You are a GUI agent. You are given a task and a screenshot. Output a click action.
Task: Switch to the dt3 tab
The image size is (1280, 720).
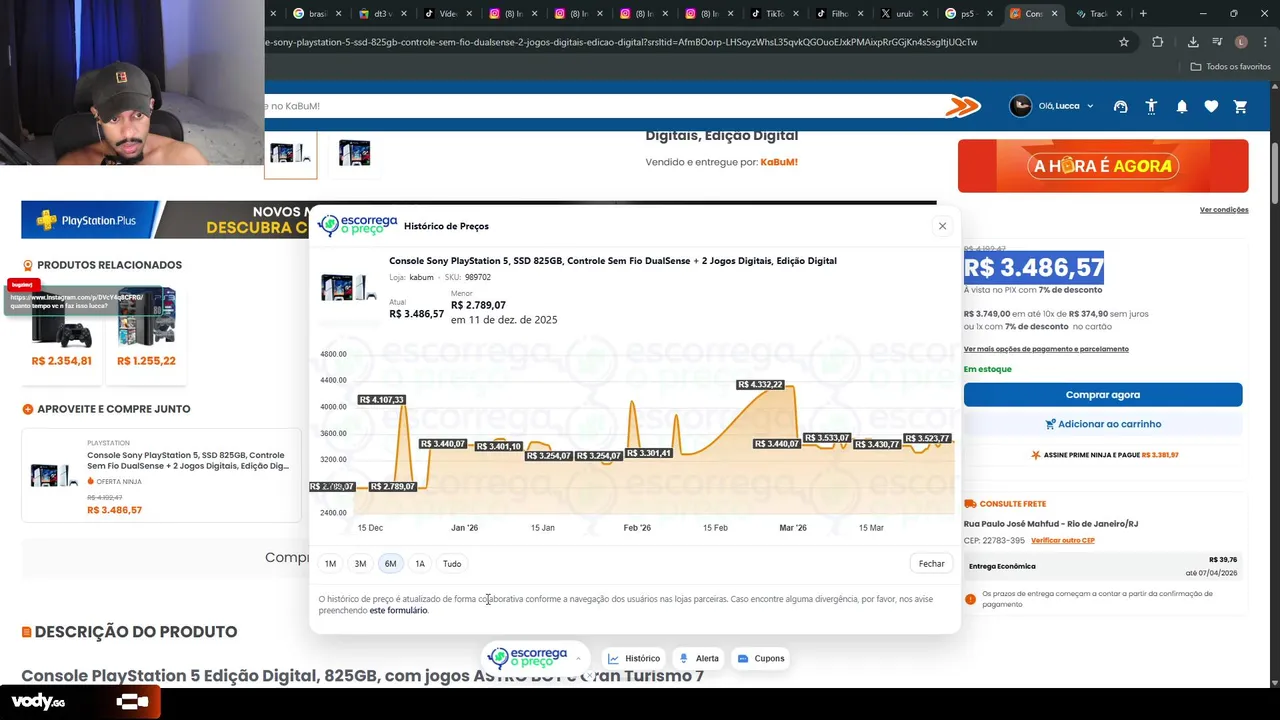(382, 14)
